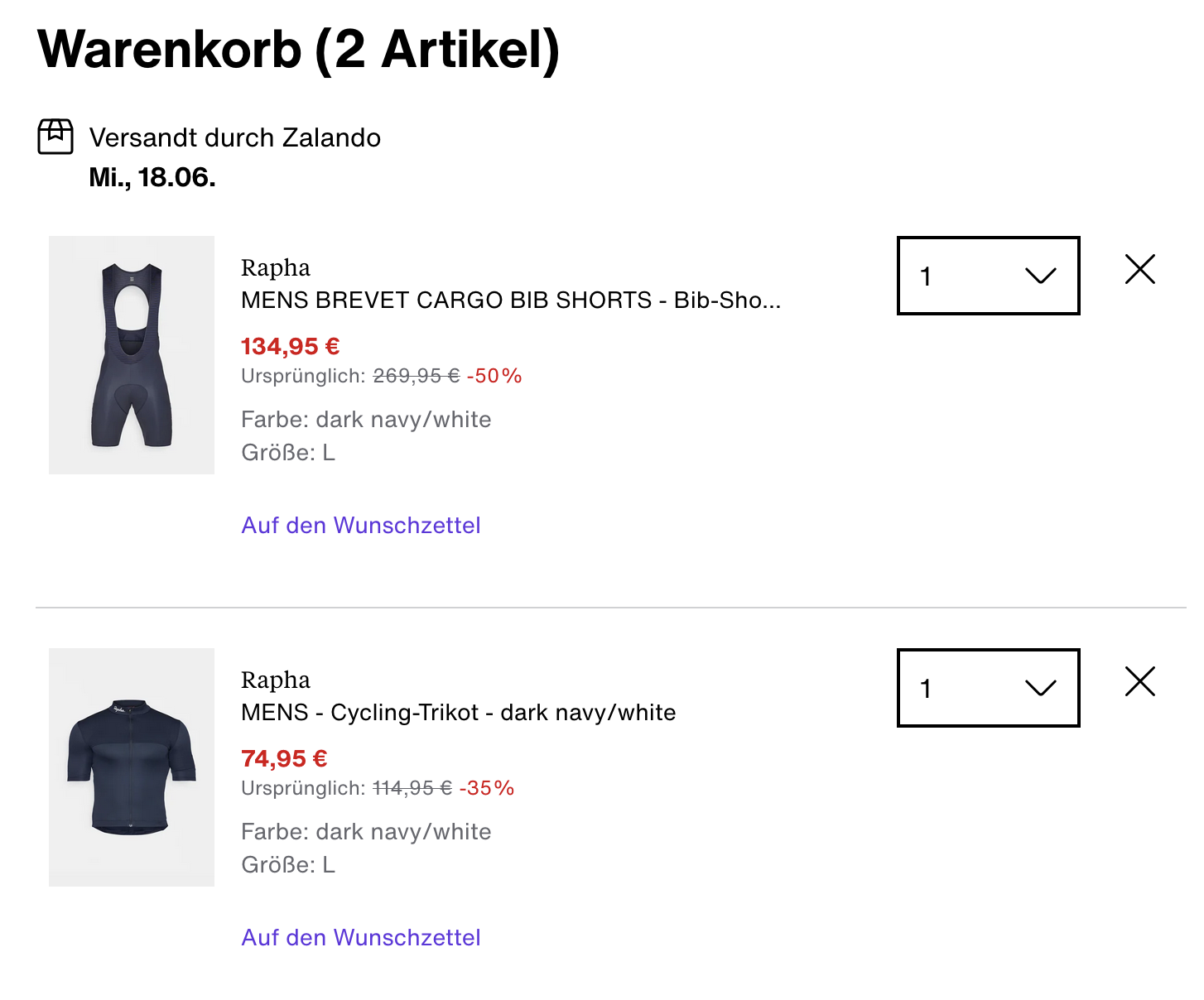Click the Warenkorb (2 Artikel) heading
This screenshot has height=1000, width=1204.
pos(299,50)
